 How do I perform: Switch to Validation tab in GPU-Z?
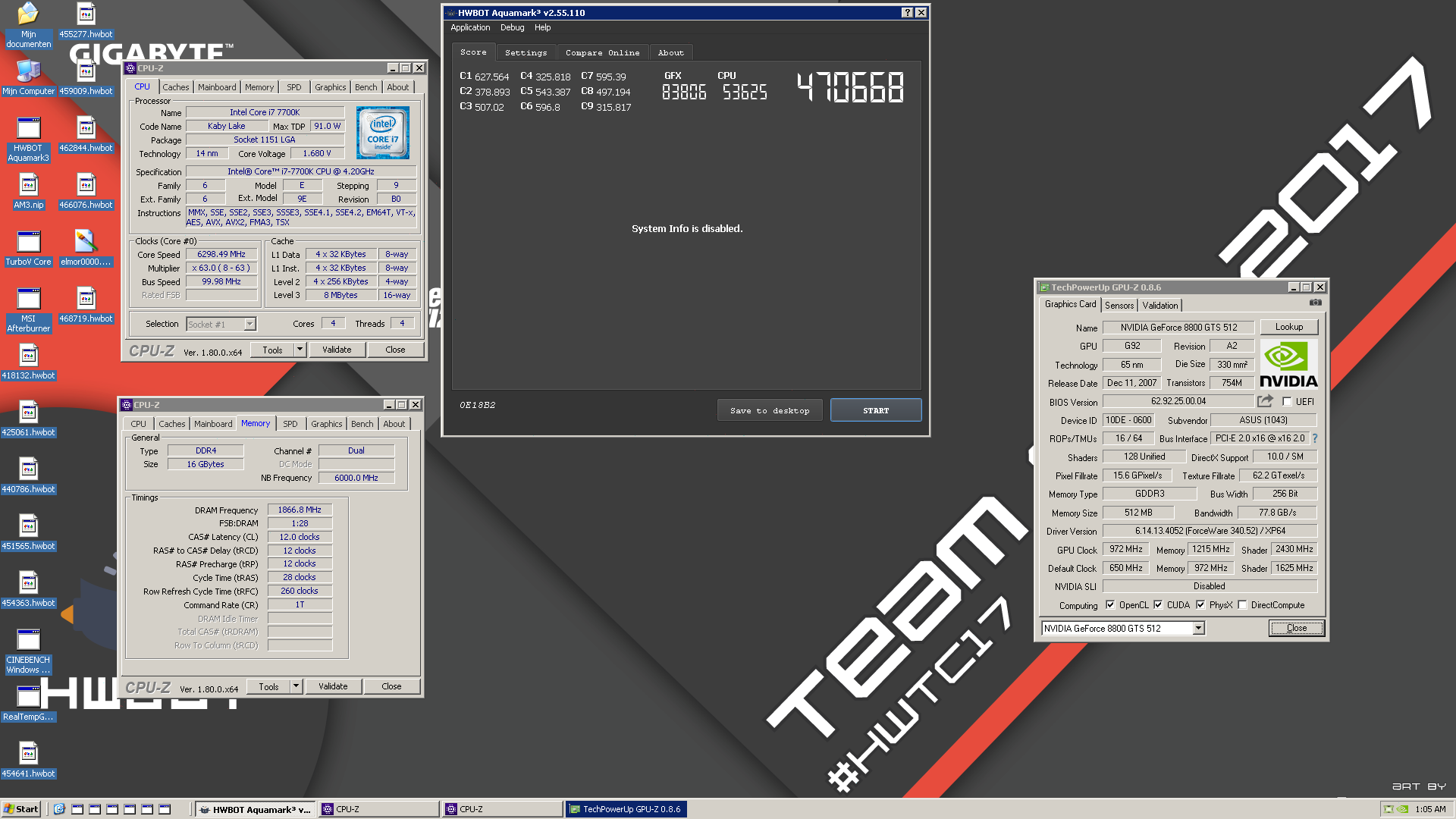tap(1160, 305)
